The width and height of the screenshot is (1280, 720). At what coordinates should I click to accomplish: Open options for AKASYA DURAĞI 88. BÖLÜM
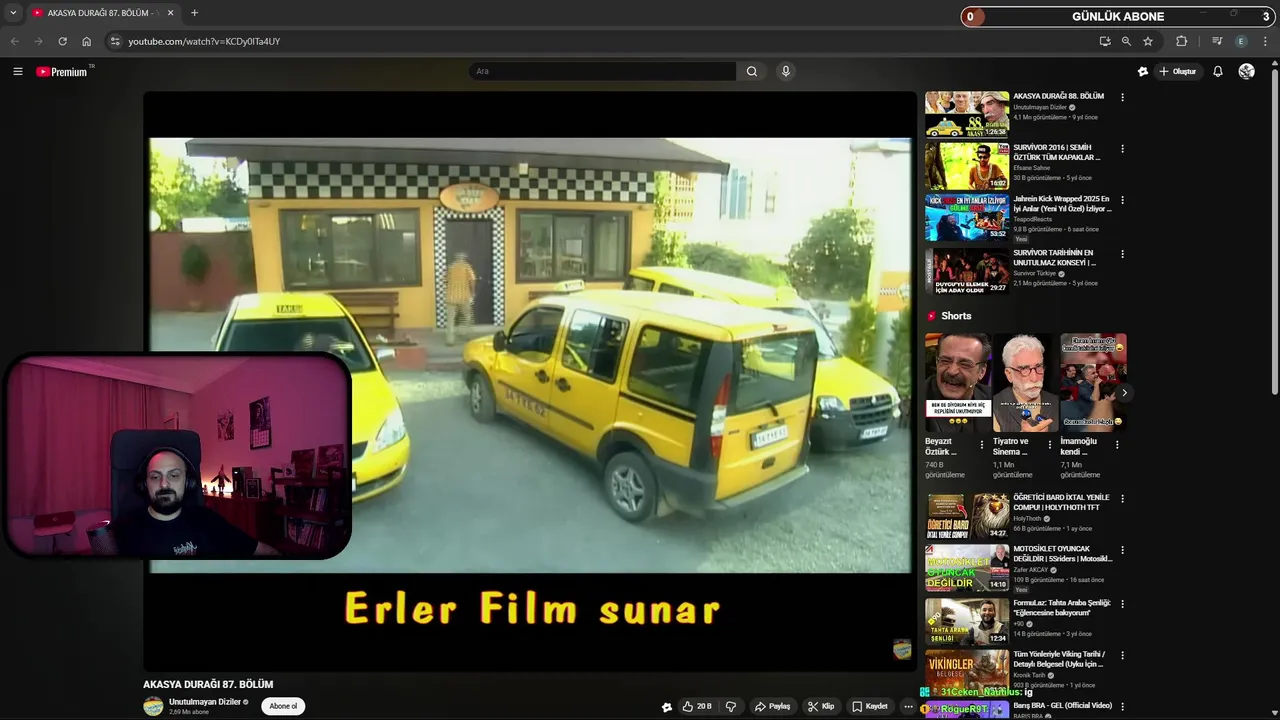point(1122,97)
